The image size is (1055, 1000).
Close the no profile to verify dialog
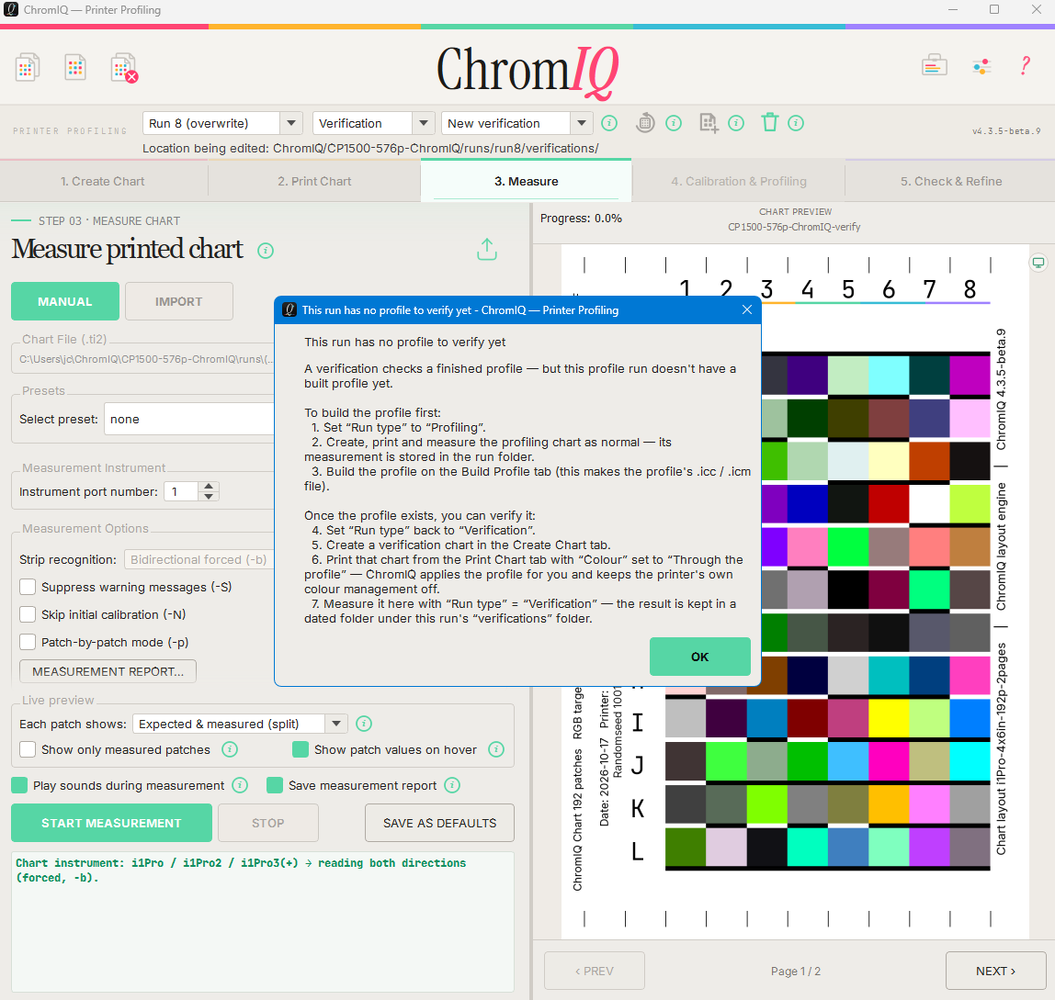[747, 310]
